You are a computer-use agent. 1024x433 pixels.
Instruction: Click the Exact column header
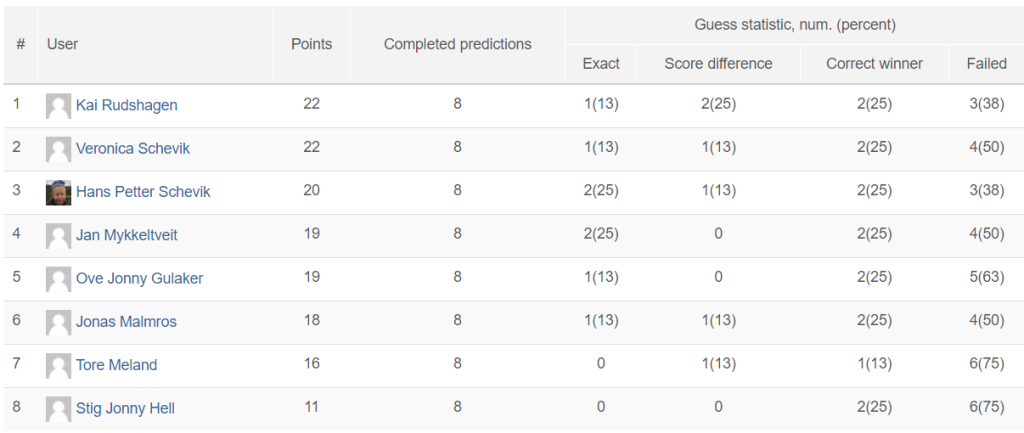pos(601,64)
